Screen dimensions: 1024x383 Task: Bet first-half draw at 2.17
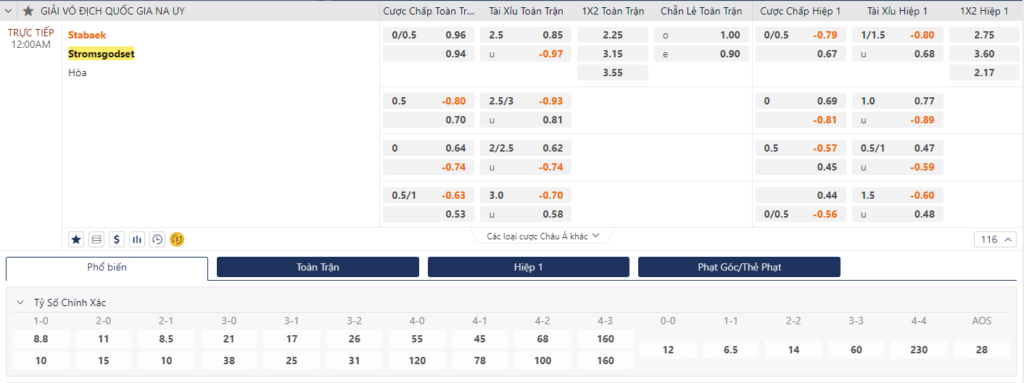(x=984, y=73)
